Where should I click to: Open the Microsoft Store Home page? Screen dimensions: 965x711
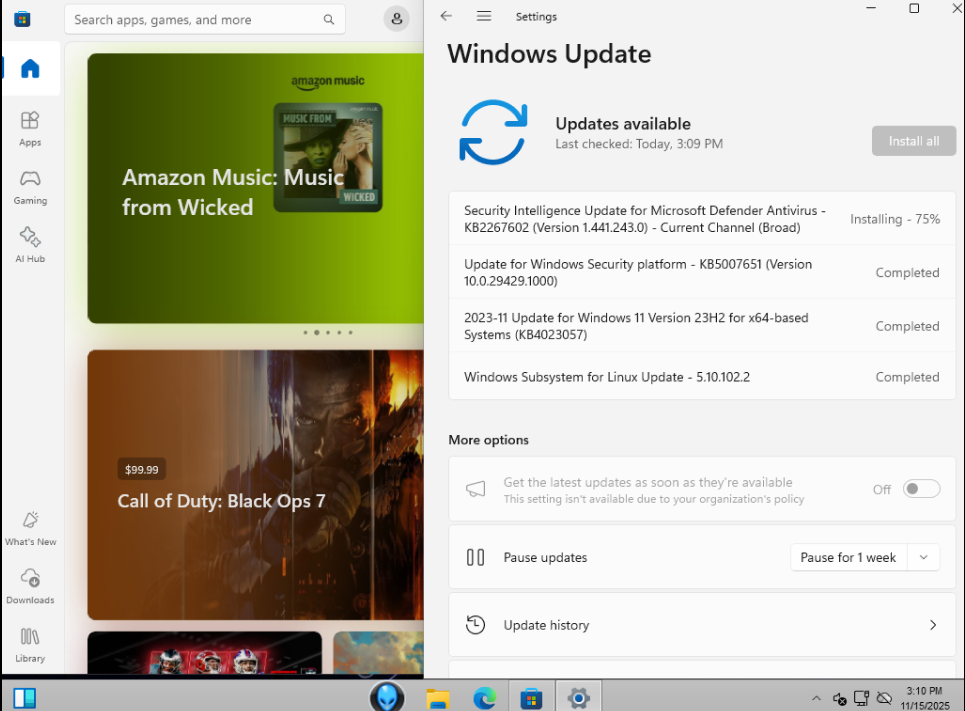tap(30, 68)
